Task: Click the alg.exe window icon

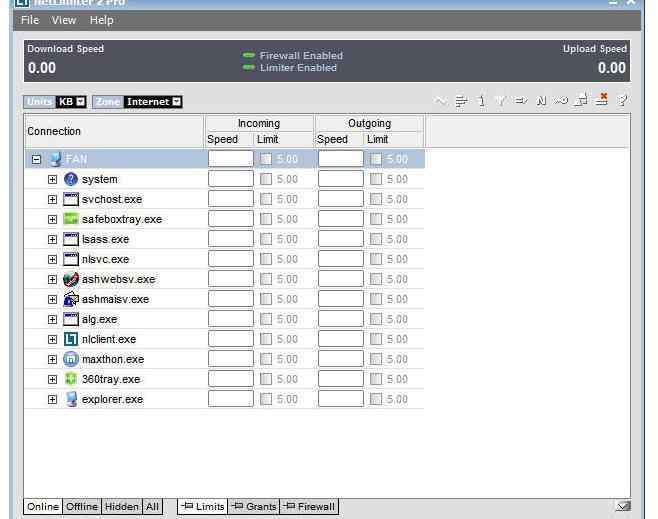Action: click(x=71, y=319)
